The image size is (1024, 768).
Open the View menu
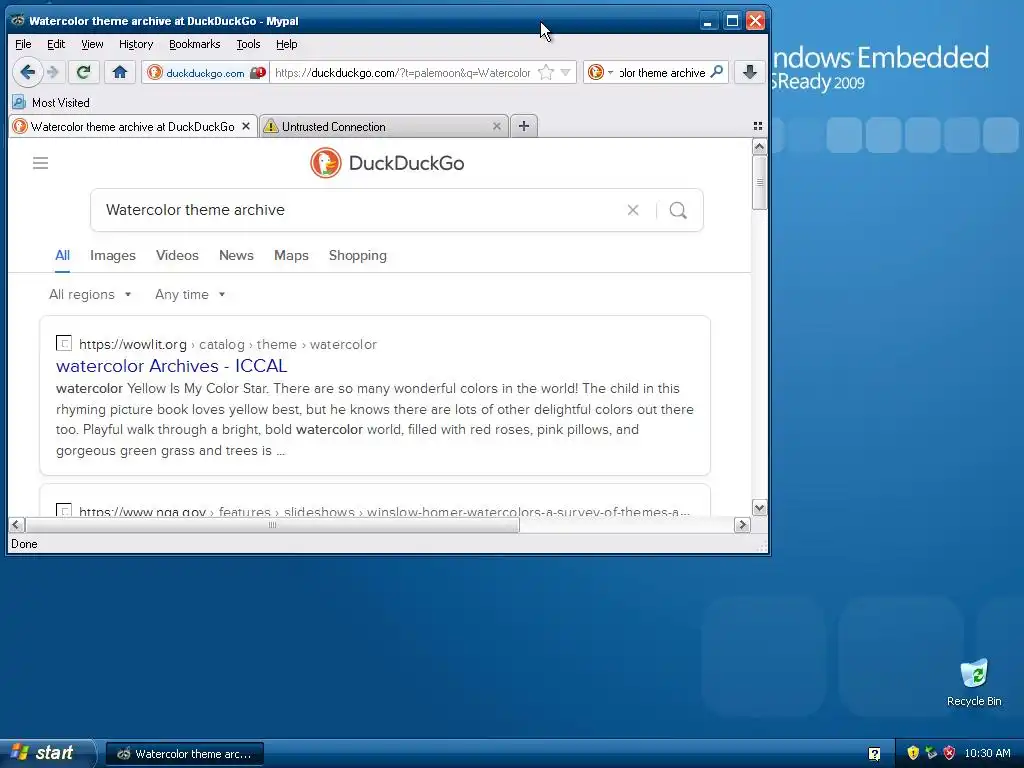[92, 44]
